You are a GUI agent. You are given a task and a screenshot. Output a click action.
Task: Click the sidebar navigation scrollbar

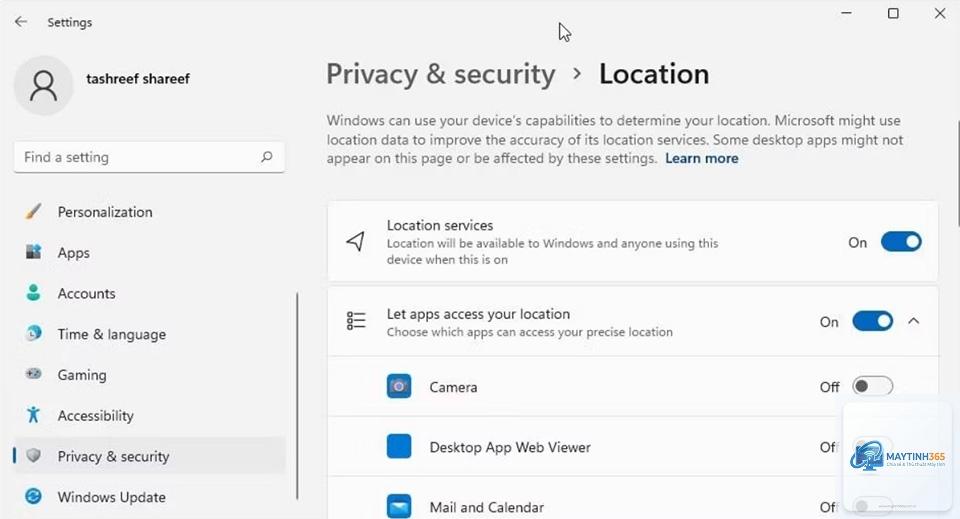[298, 395]
